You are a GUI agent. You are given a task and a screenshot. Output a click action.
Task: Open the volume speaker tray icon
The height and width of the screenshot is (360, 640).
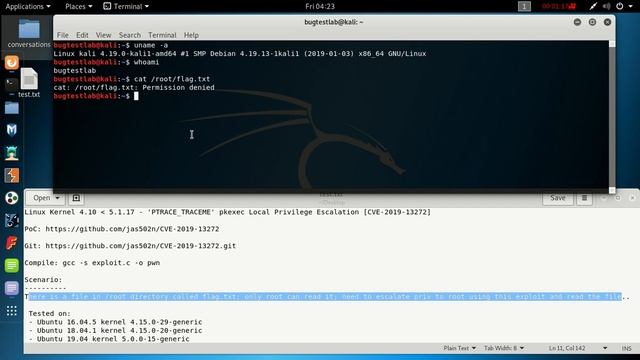tap(607, 6)
